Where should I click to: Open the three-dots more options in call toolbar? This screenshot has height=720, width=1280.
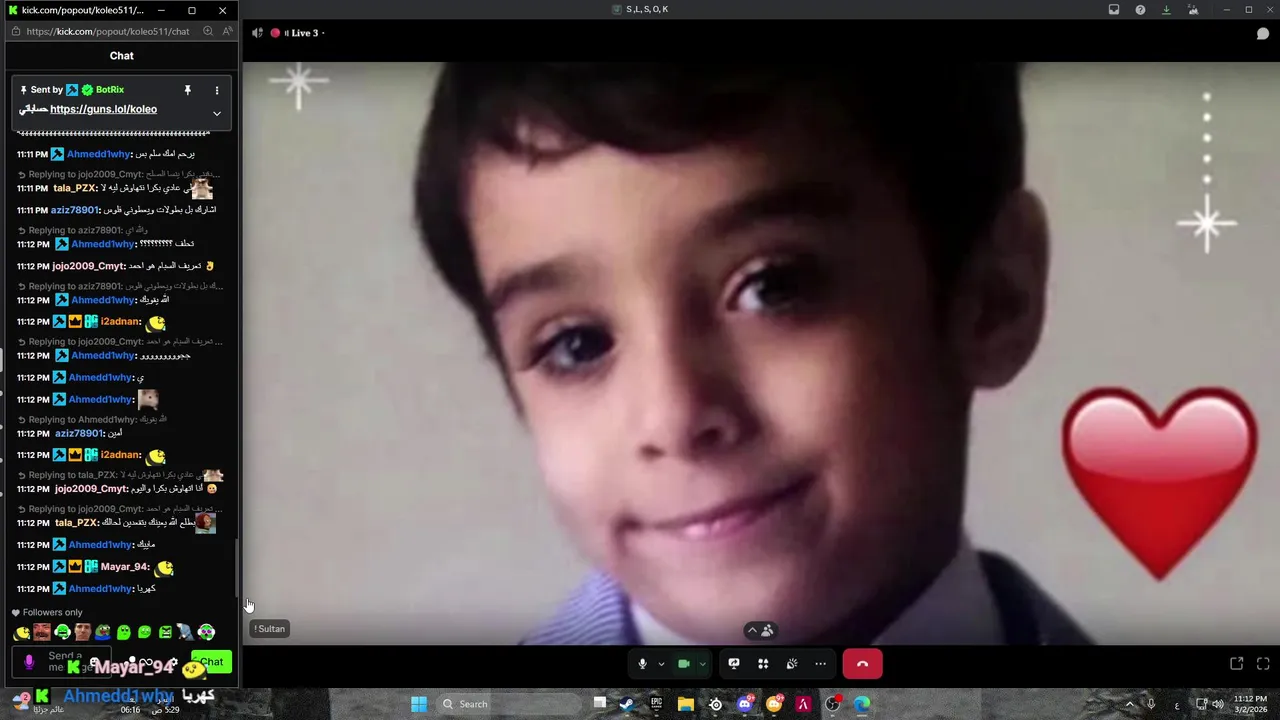[x=821, y=664]
